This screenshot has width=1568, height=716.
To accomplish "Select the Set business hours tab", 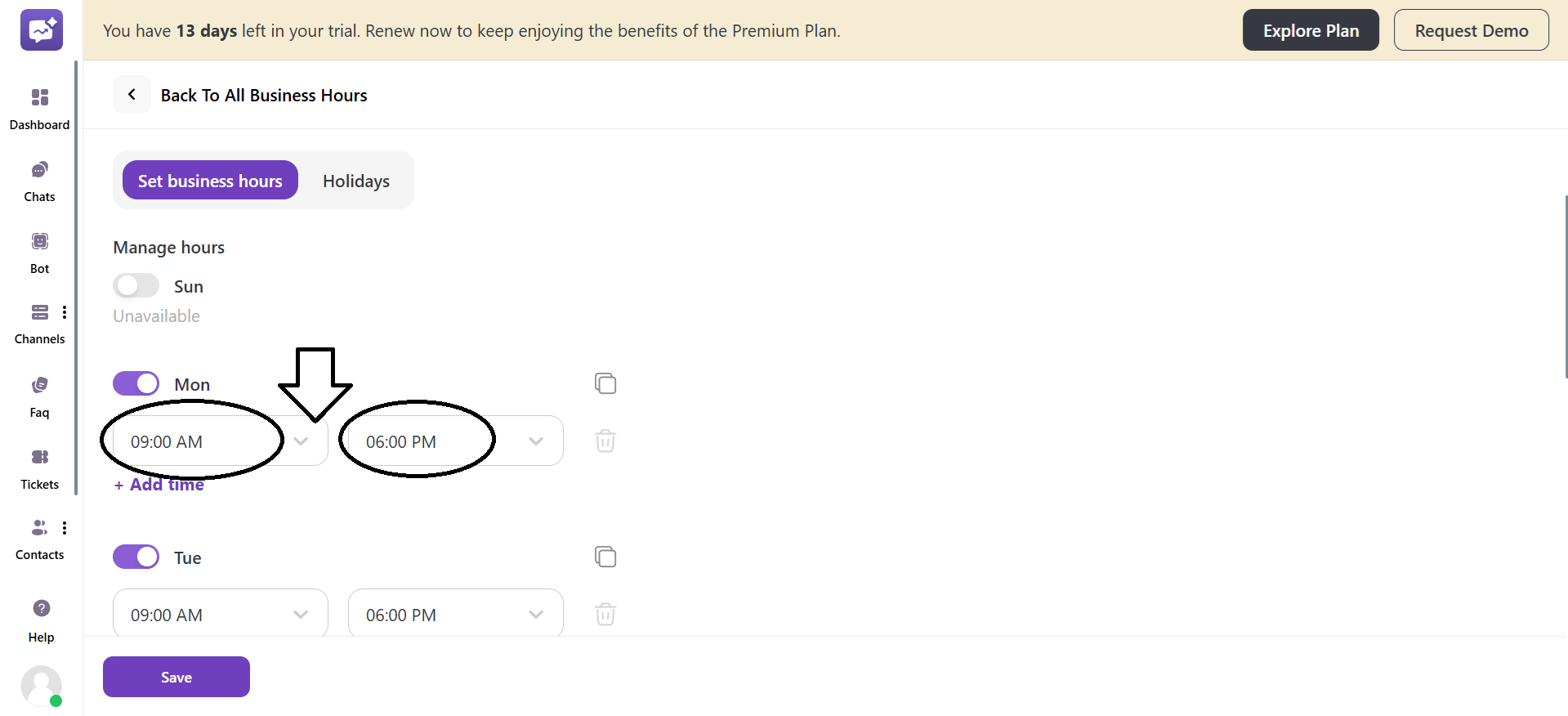I will (209, 181).
